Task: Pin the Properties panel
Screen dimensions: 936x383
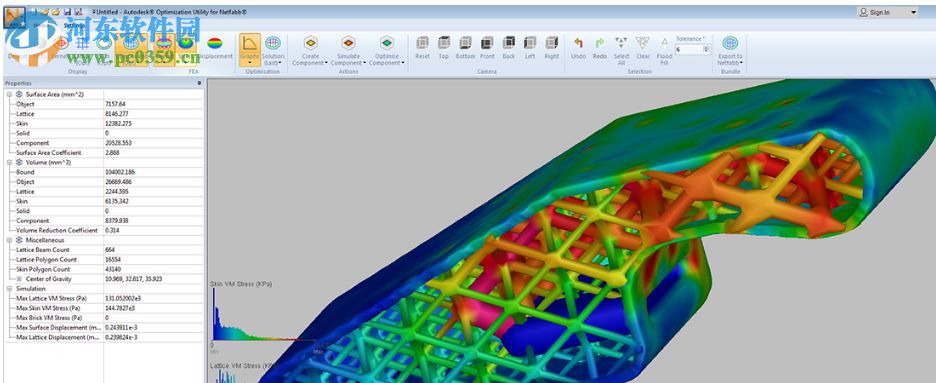Action: pyautogui.click(x=199, y=84)
